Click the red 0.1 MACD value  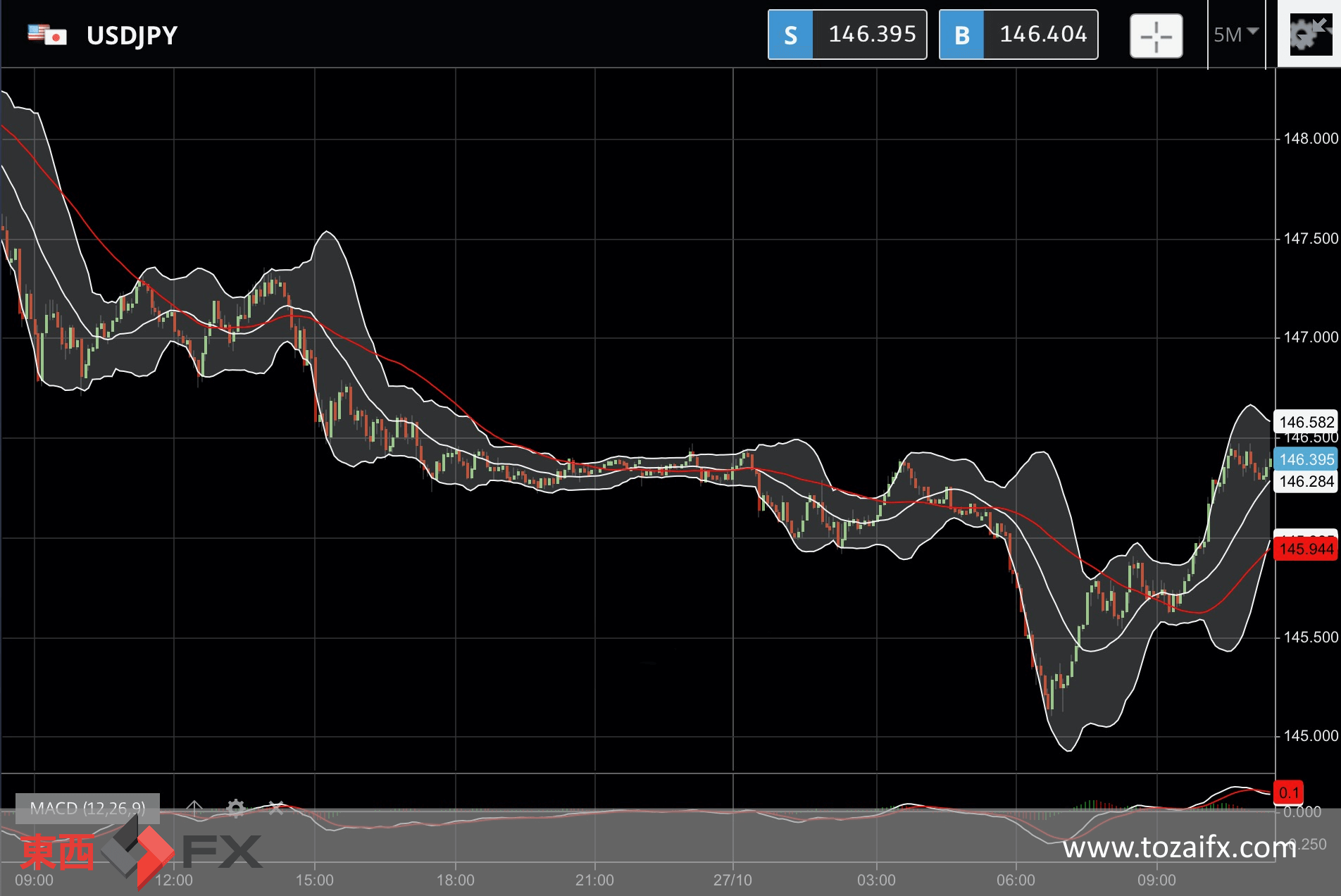pyautogui.click(x=1289, y=792)
